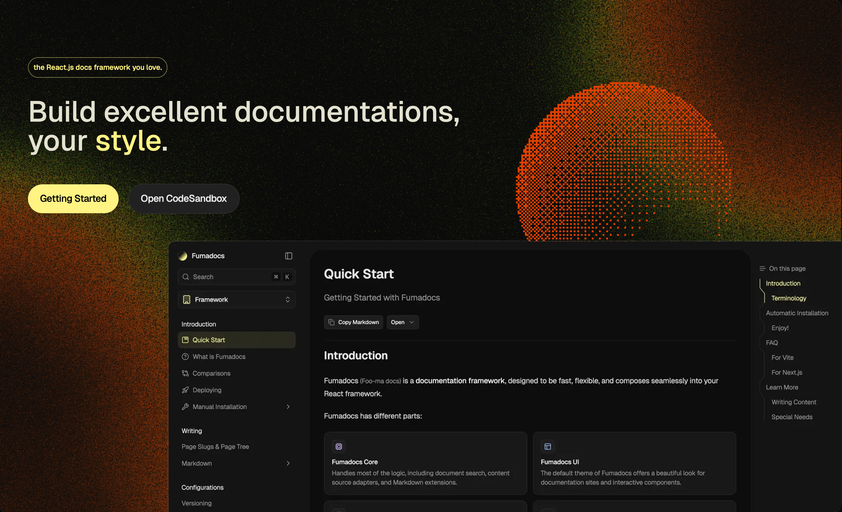The height and width of the screenshot is (512, 842).
Task: Click the Fumadocs UI card icon
Action: pyautogui.click(x=548, y=446)
